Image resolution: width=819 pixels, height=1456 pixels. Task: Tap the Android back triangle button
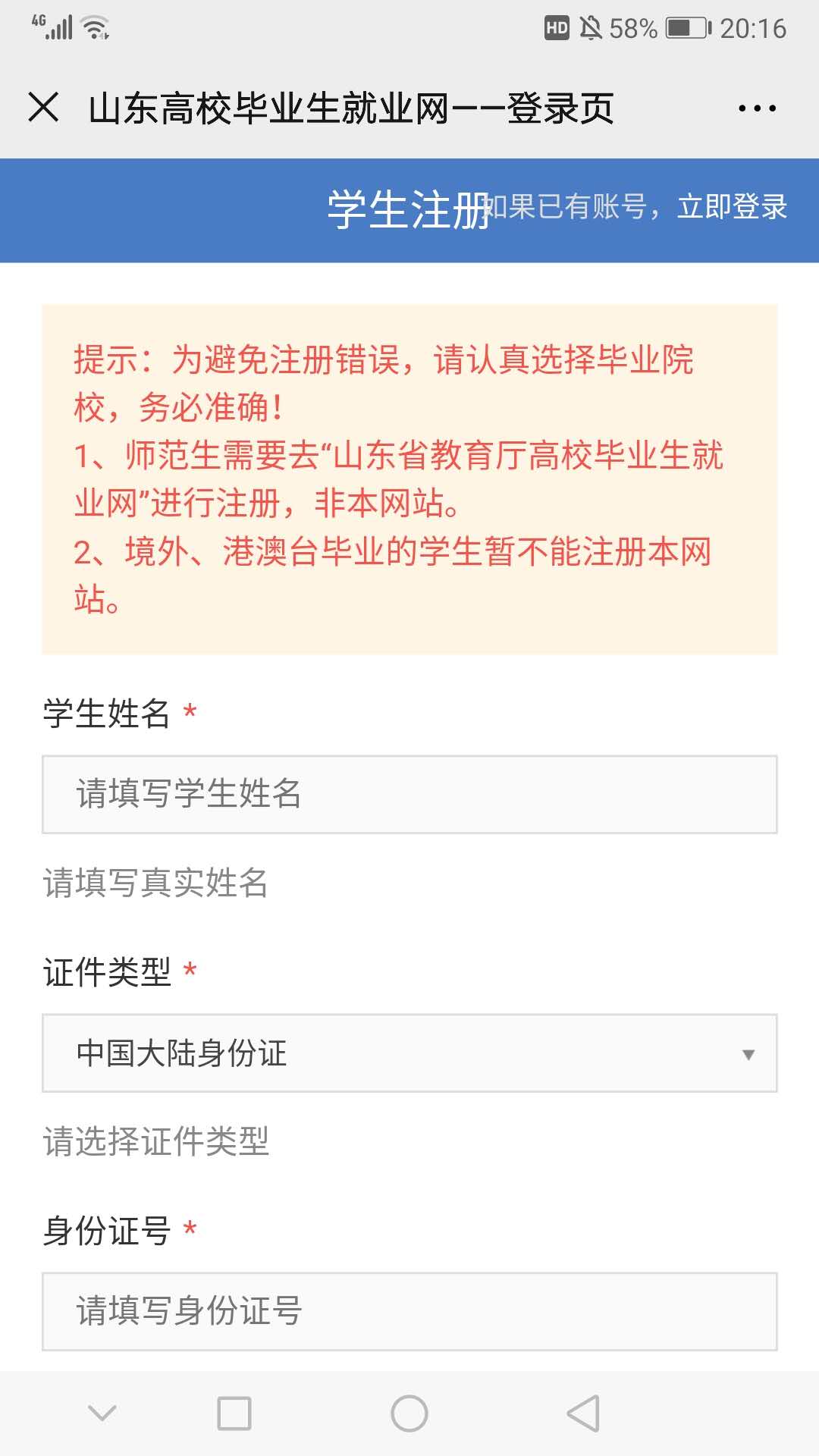click(583, 1414)
